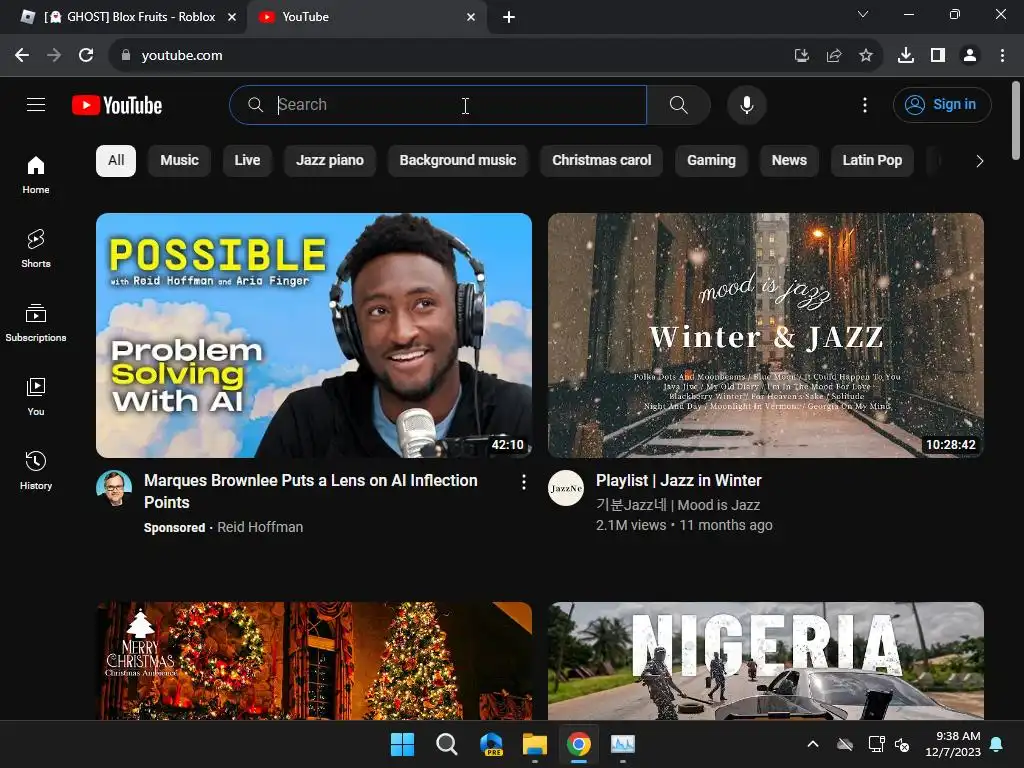Click the Winter & JAZZ thumbnail

tap(765, 335)
